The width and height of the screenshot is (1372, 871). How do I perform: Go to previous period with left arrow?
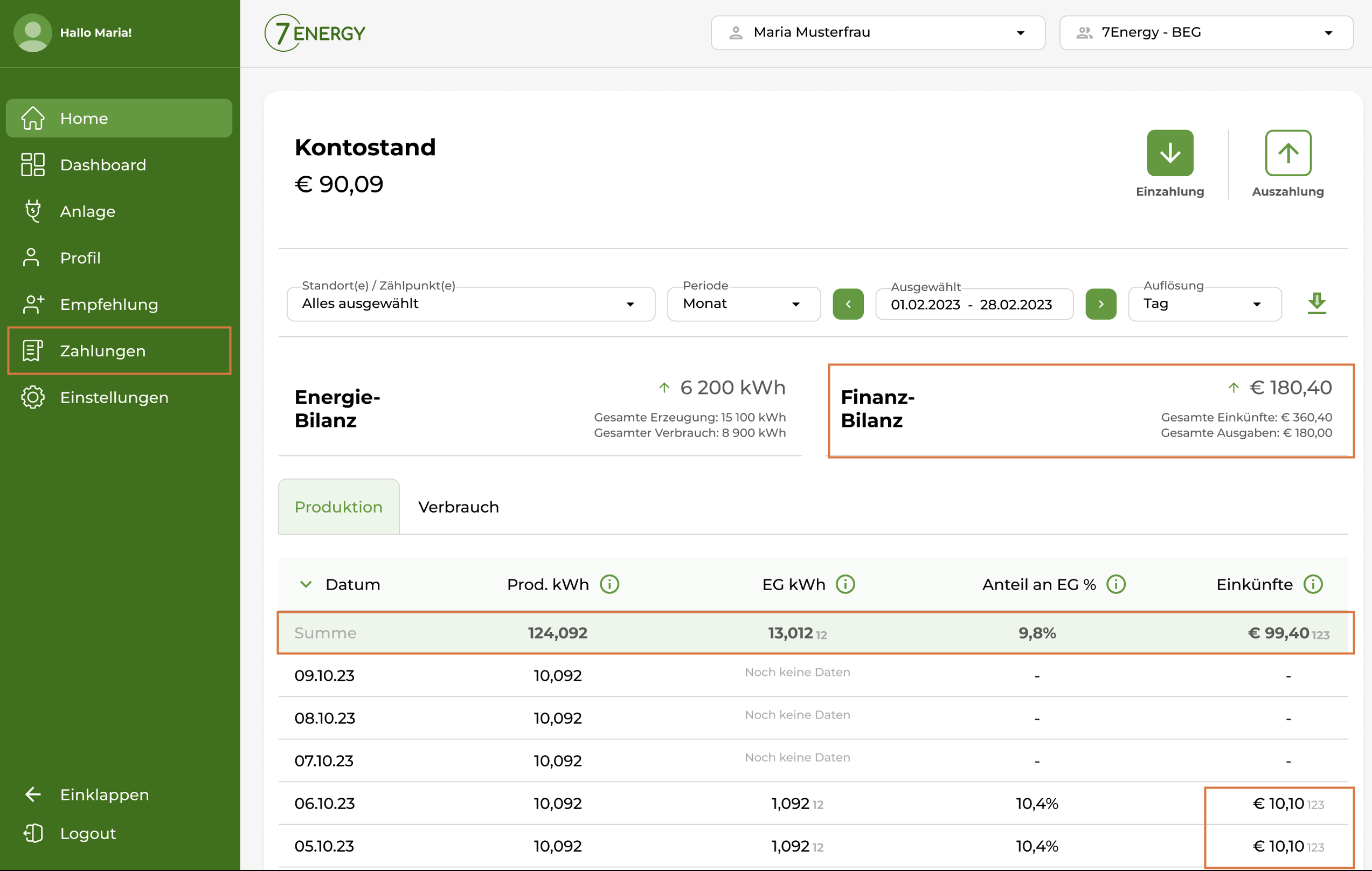click(x=848, y=305)
